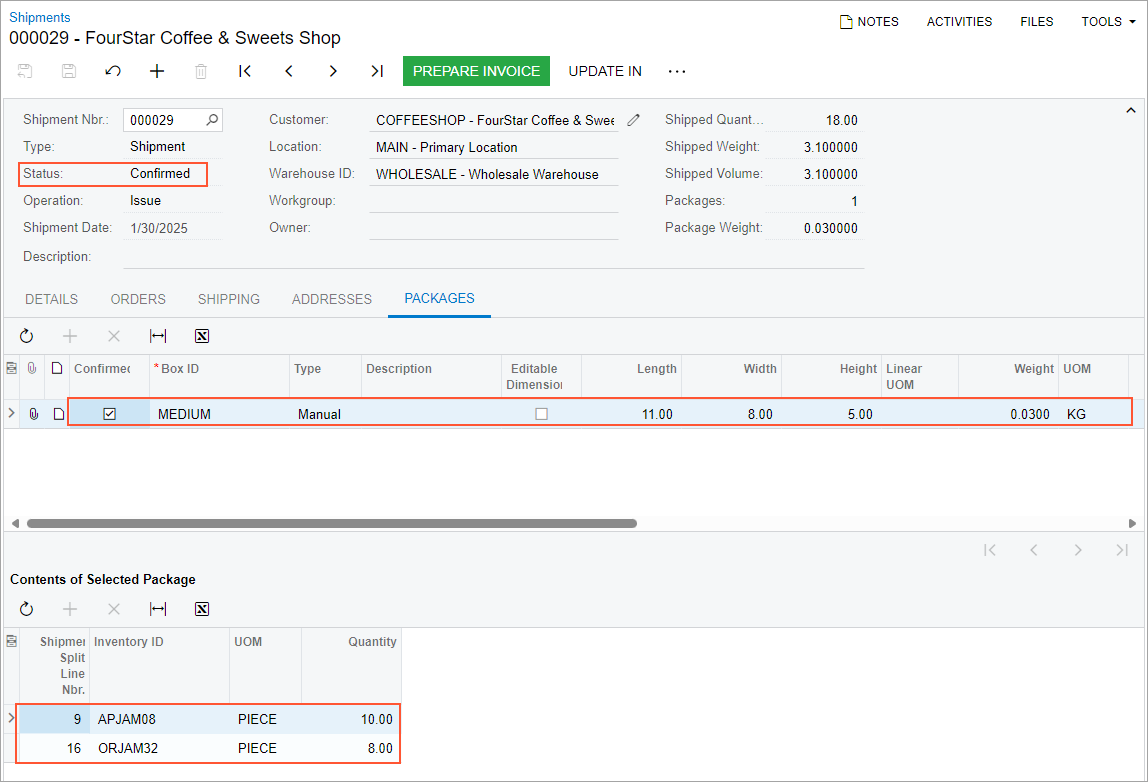The image size is (1148, 782).
Task: Refresh the Packages grid
Action: 27,336
